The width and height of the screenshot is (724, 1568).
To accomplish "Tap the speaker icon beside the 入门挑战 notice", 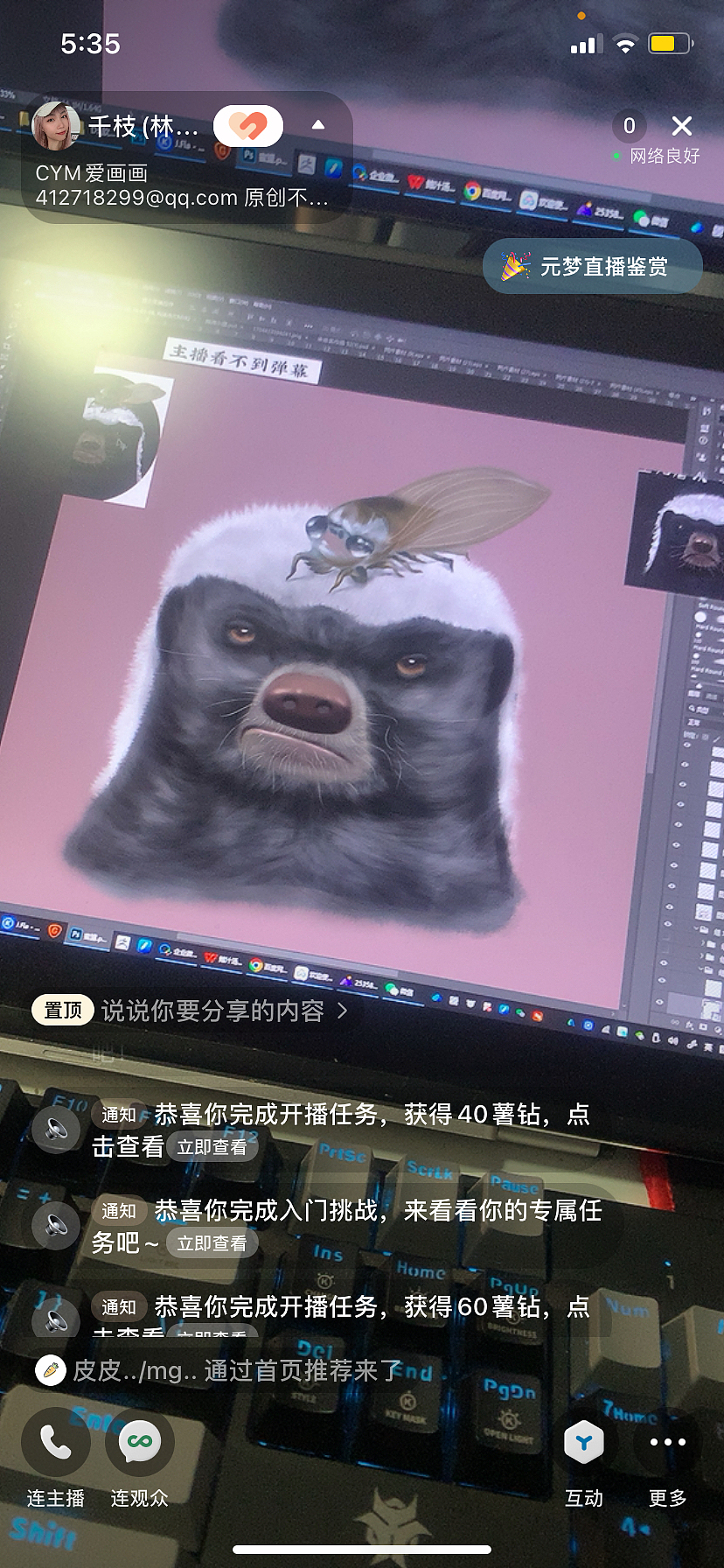I will [x=57, y=1225].
